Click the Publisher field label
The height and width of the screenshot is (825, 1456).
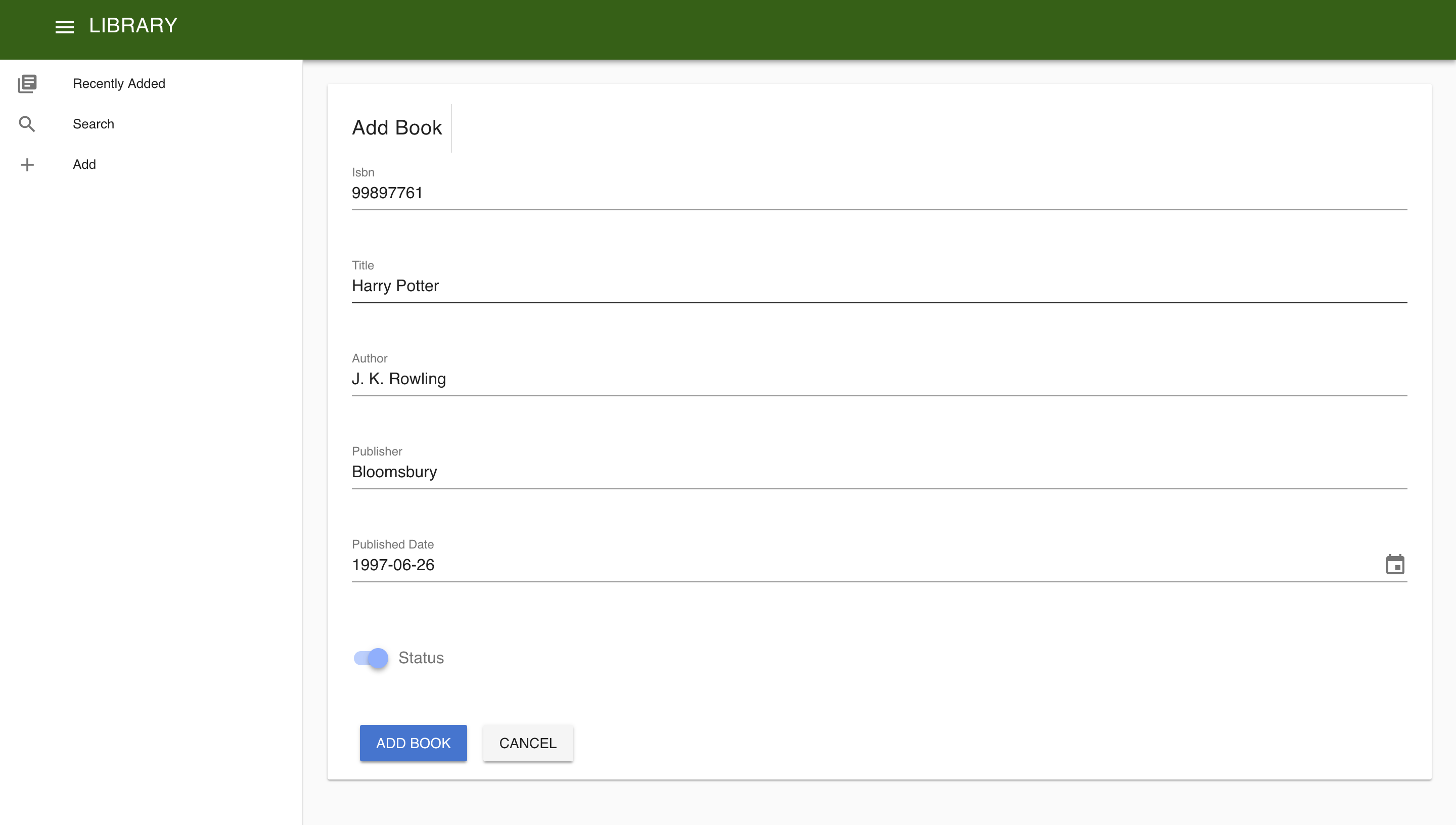377,451
